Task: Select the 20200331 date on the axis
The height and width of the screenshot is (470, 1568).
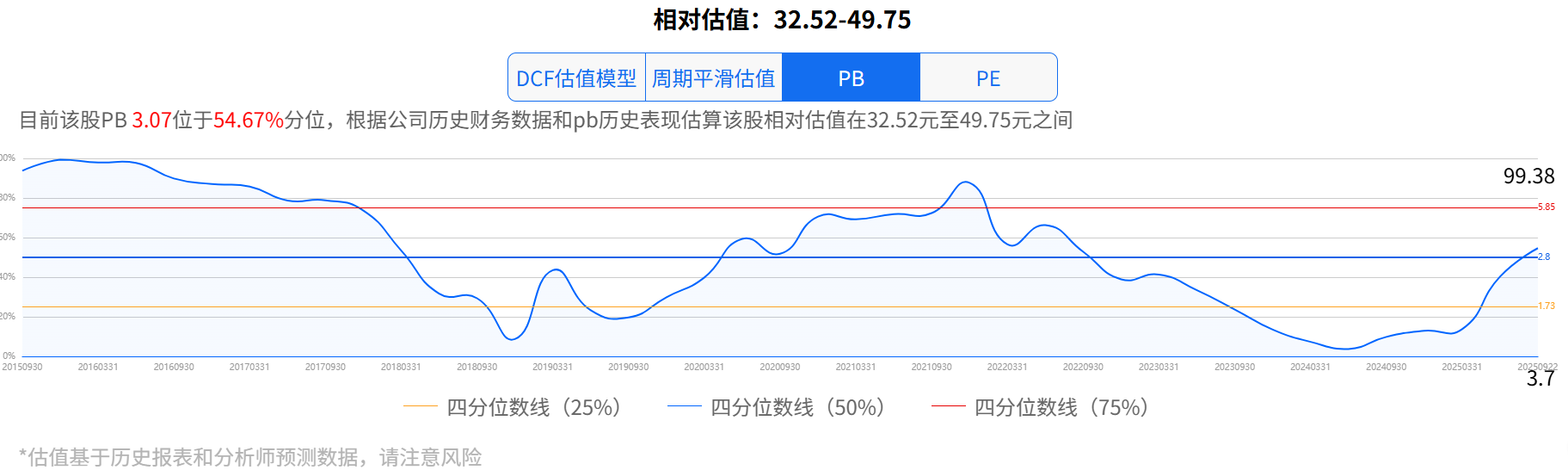Action: (704, 367)
